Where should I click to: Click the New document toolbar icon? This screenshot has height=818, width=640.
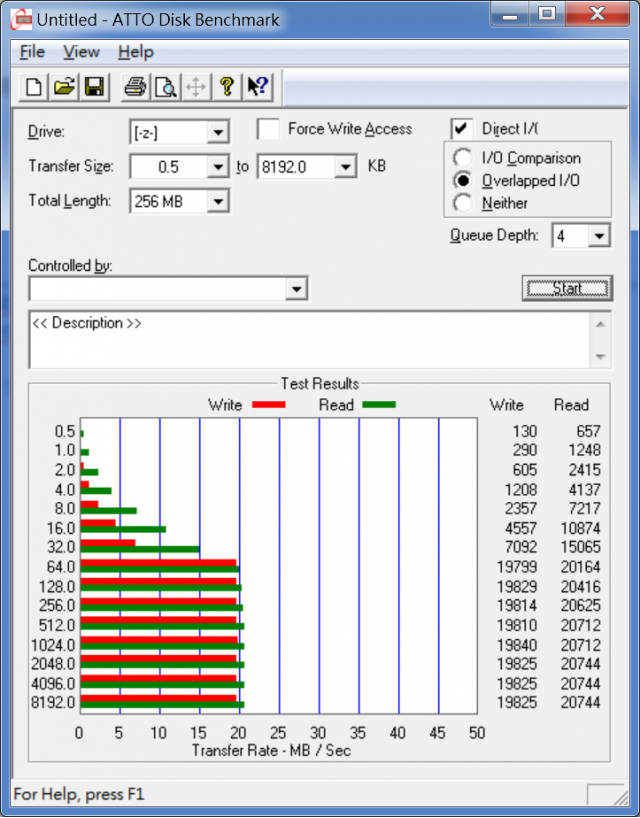pos(34,87)
